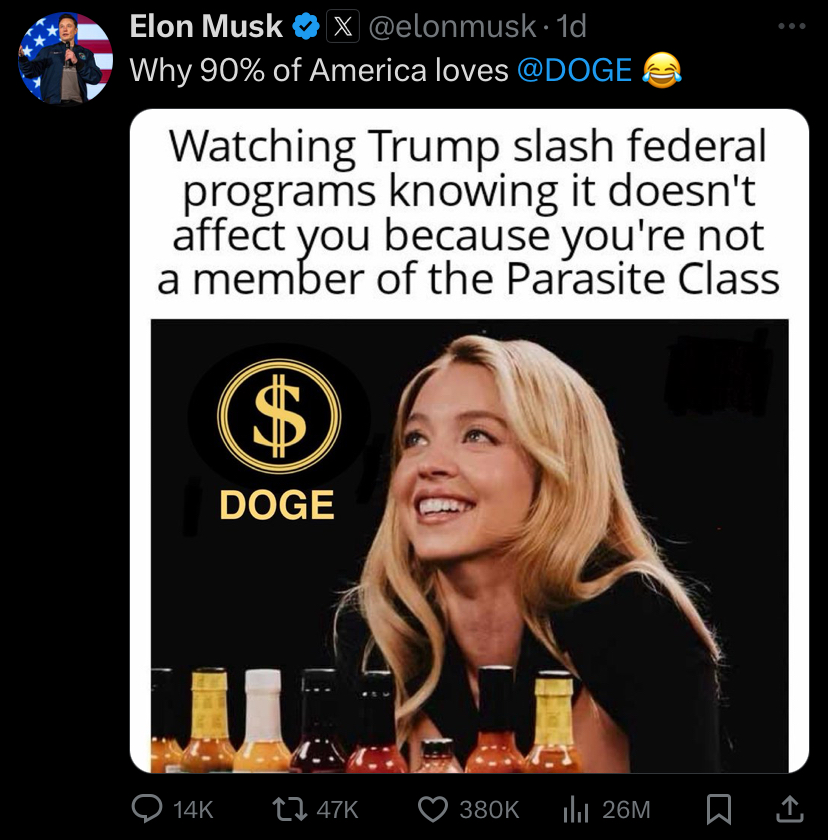Click the 47K reposts count
Image resolution: width=828 pixels, height=840 pixels.
(x=337, y=809)
